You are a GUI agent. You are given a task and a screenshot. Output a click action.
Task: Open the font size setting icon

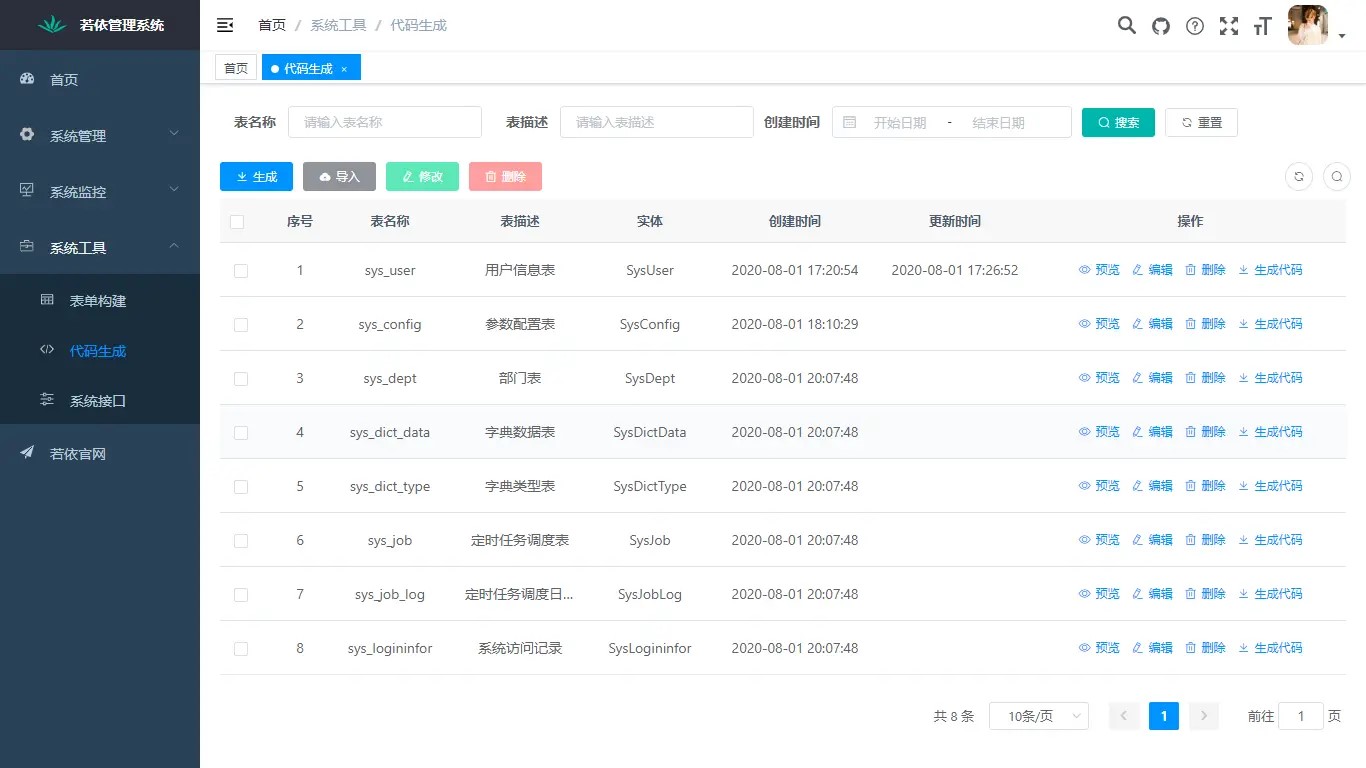(1262, 26)
